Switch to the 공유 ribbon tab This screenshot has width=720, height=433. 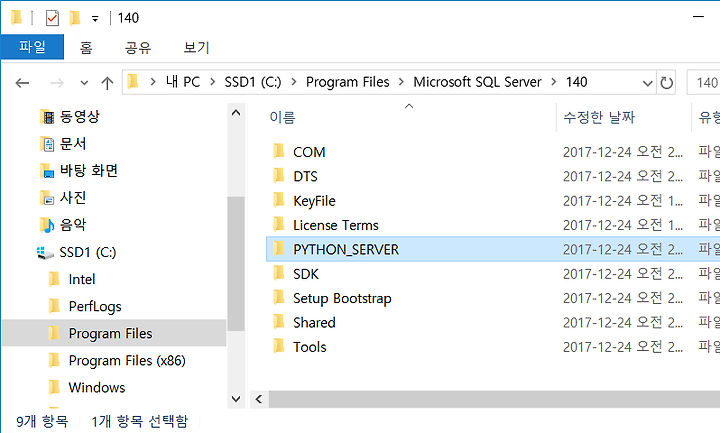coord(138,47)
